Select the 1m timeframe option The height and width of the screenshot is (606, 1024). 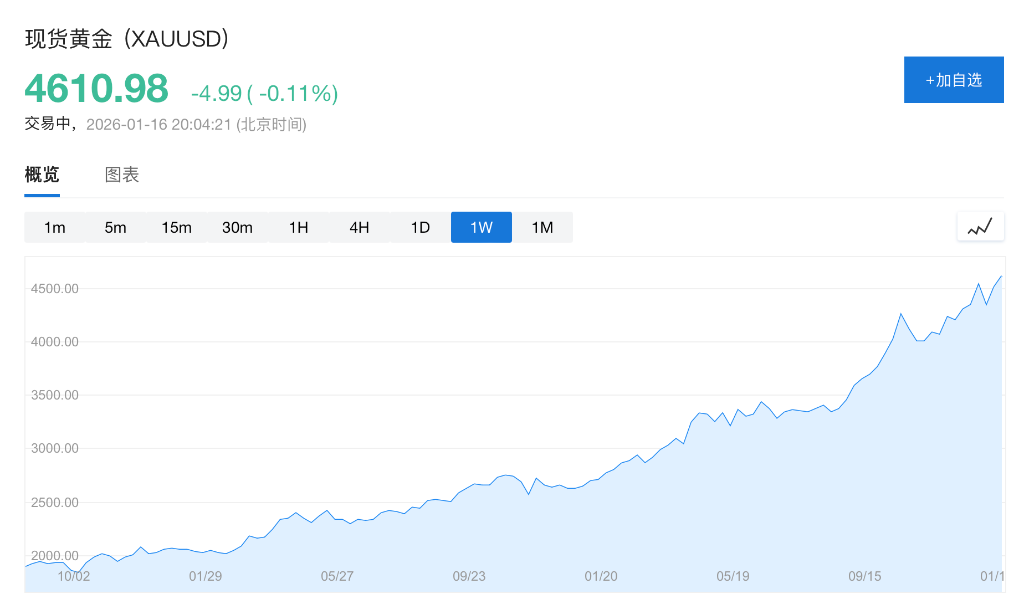pyautogui.click(x=55, y=227)
